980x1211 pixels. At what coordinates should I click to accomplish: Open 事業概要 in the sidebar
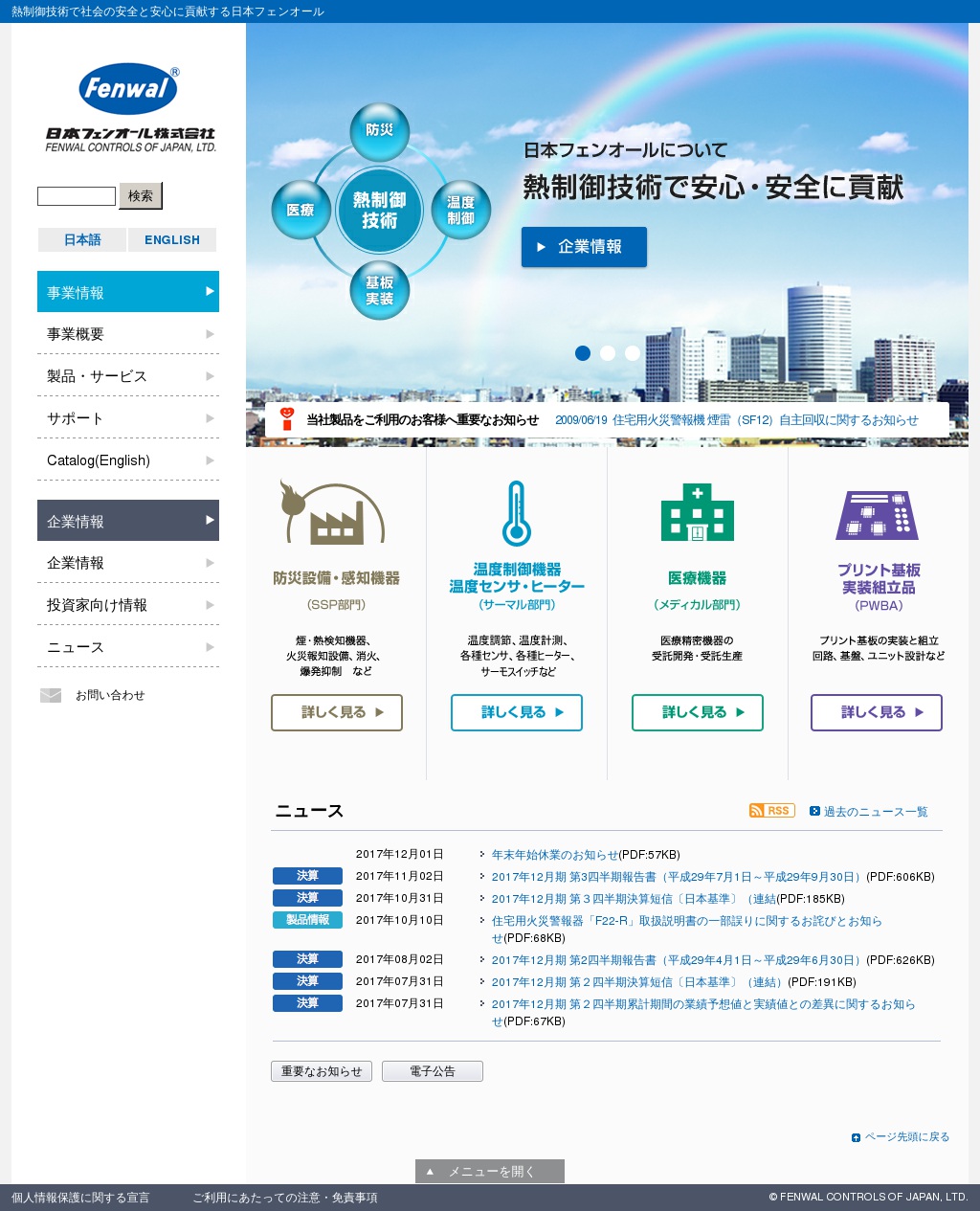pyautogui.click(x=128, y=334)
